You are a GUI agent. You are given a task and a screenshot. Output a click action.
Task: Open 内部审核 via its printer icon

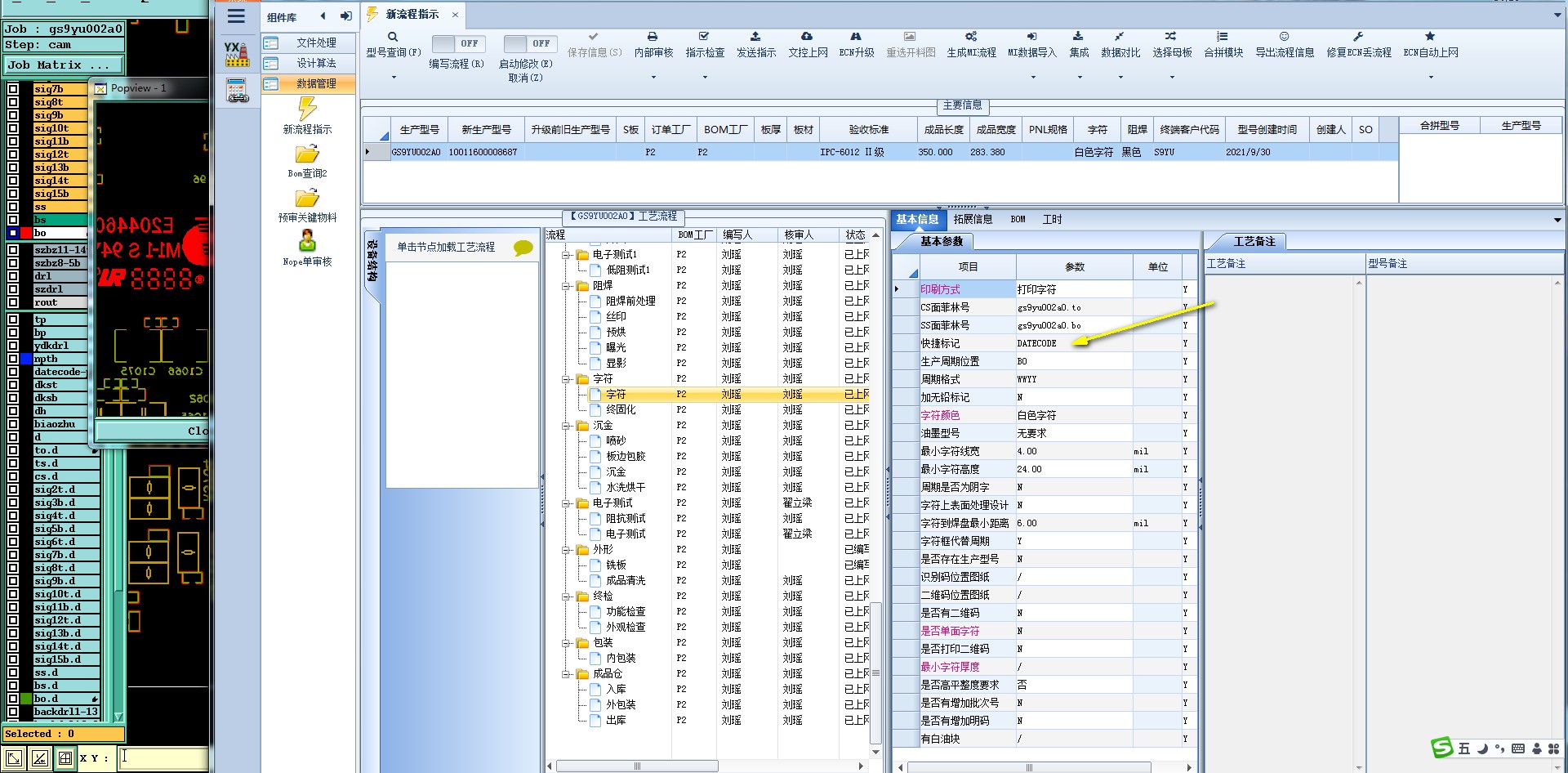coord(653,37)
